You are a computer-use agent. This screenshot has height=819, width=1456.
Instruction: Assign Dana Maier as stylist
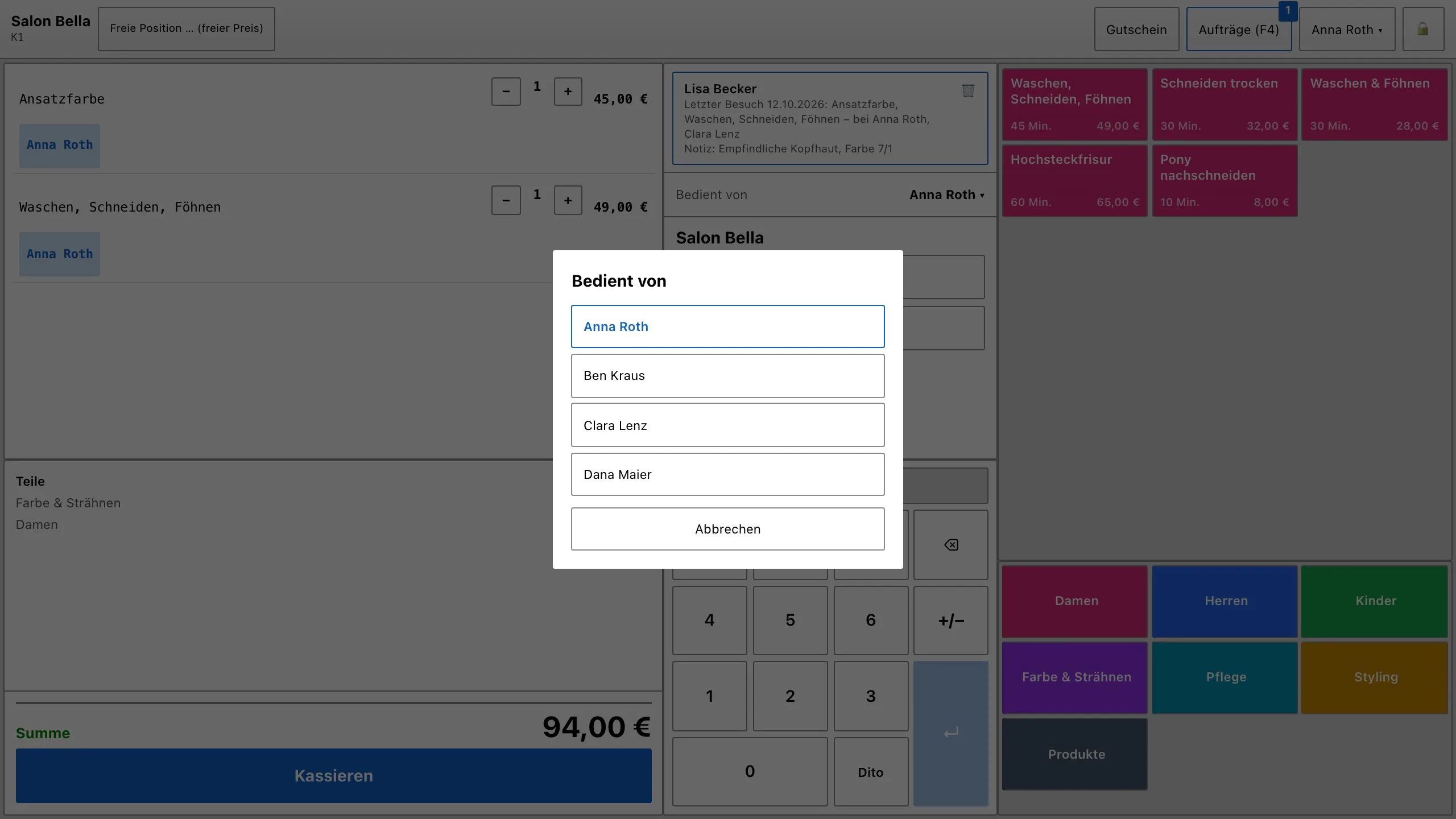pyautogui.click(x=727, y=474)
